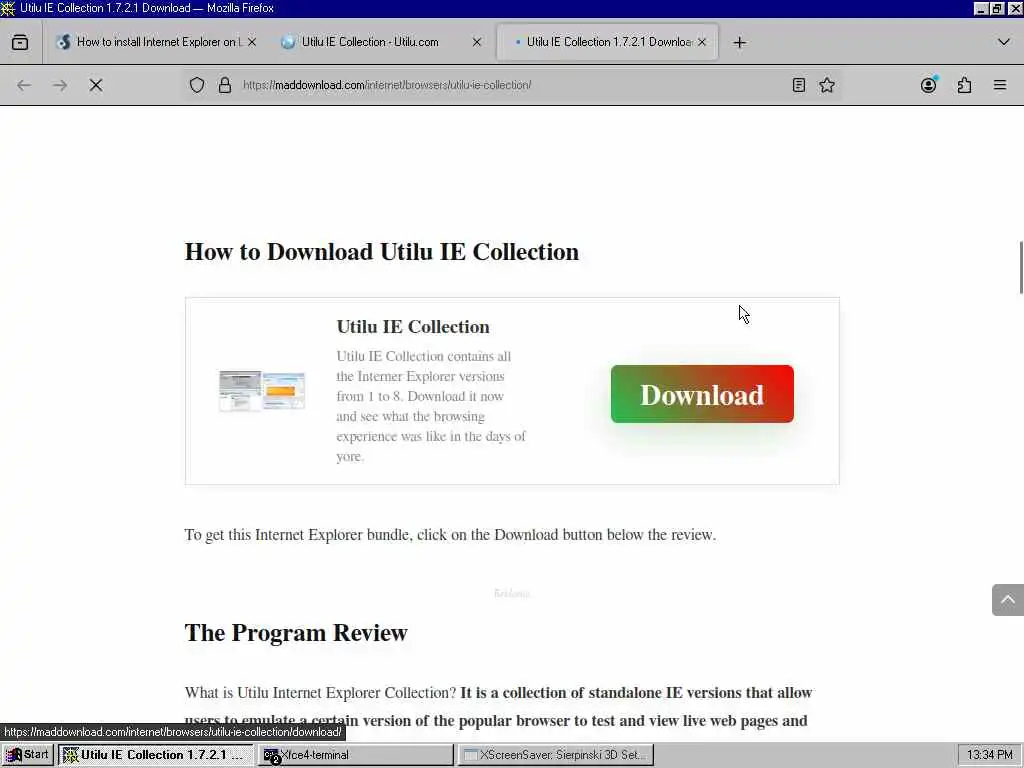Go forward to next page
1024x768 pixels.
[59, 85]
